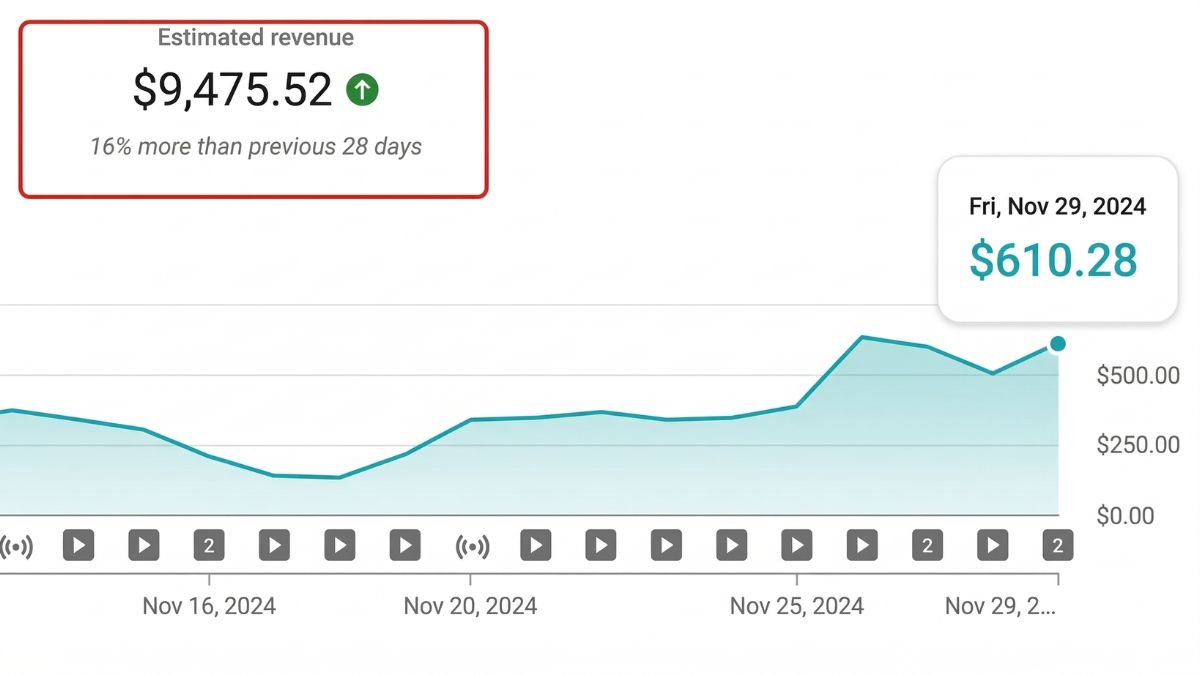
Task: Click the Nov 16, 2024 date label
Action: 209,606
